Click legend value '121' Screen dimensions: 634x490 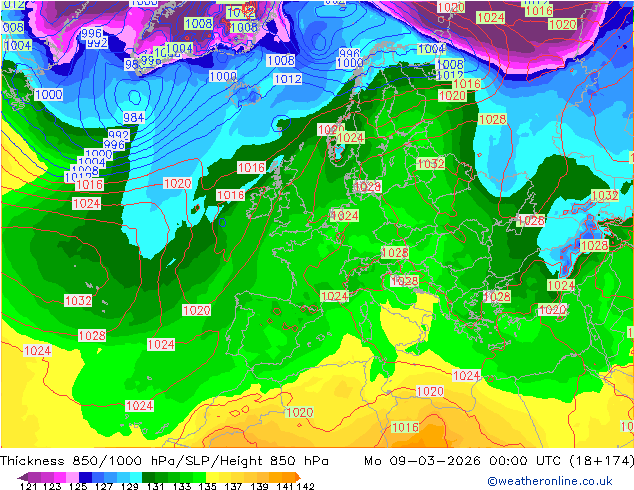pyautogui.click(x=29, y=486)
